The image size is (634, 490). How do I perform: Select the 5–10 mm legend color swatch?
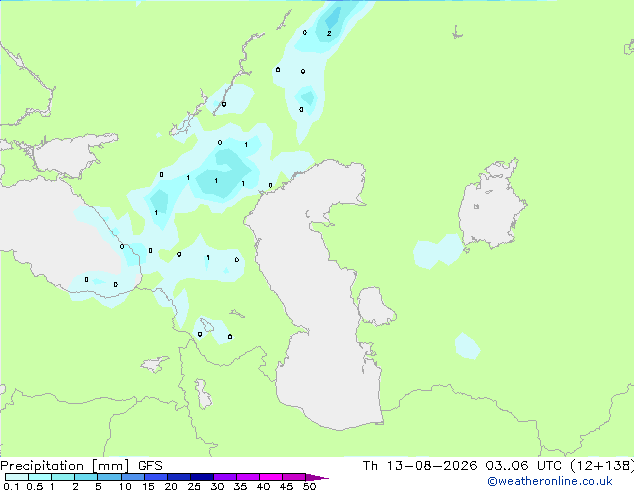(110, 477)
